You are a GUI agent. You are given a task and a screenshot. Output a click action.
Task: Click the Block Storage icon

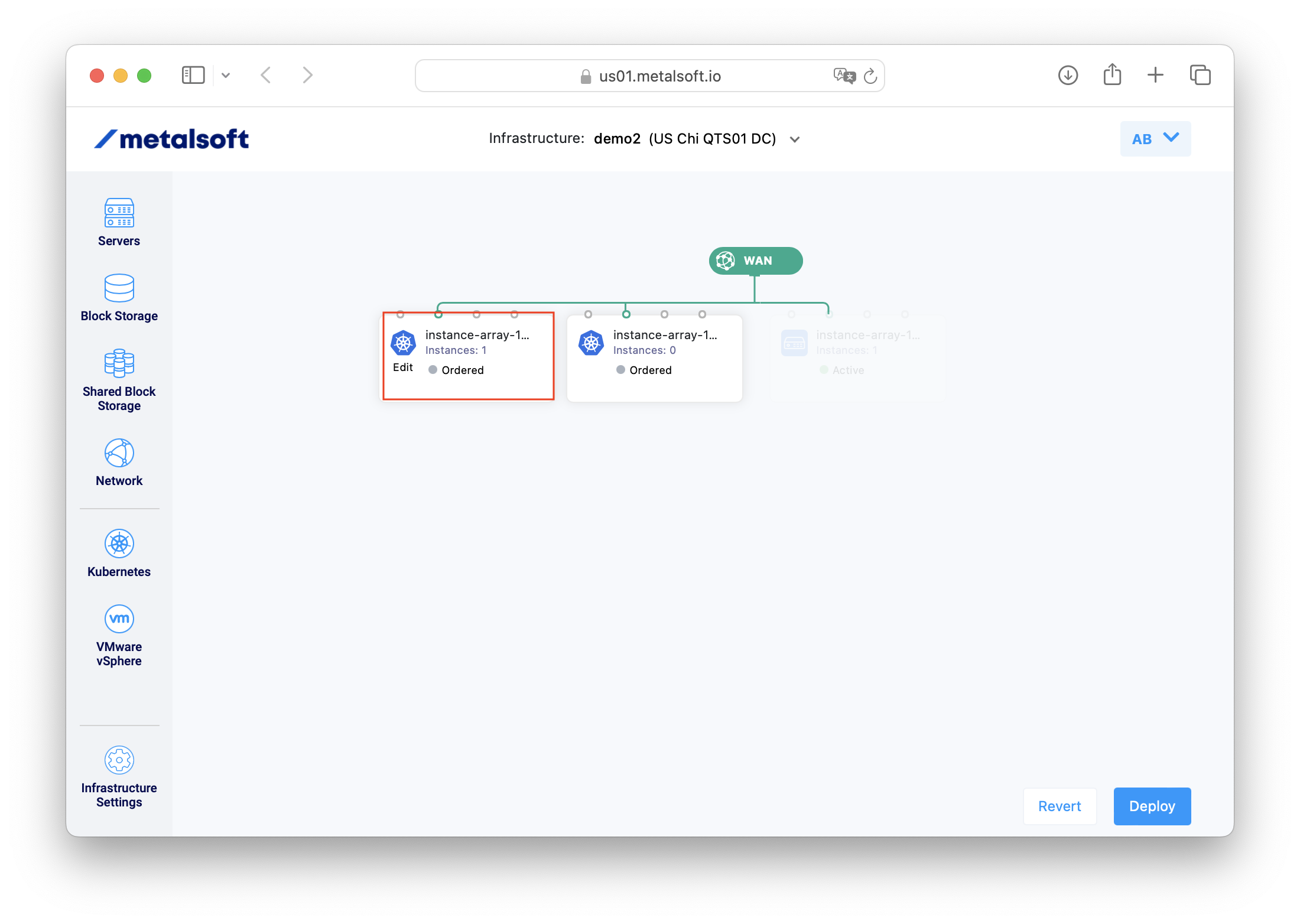click(119, 288)
